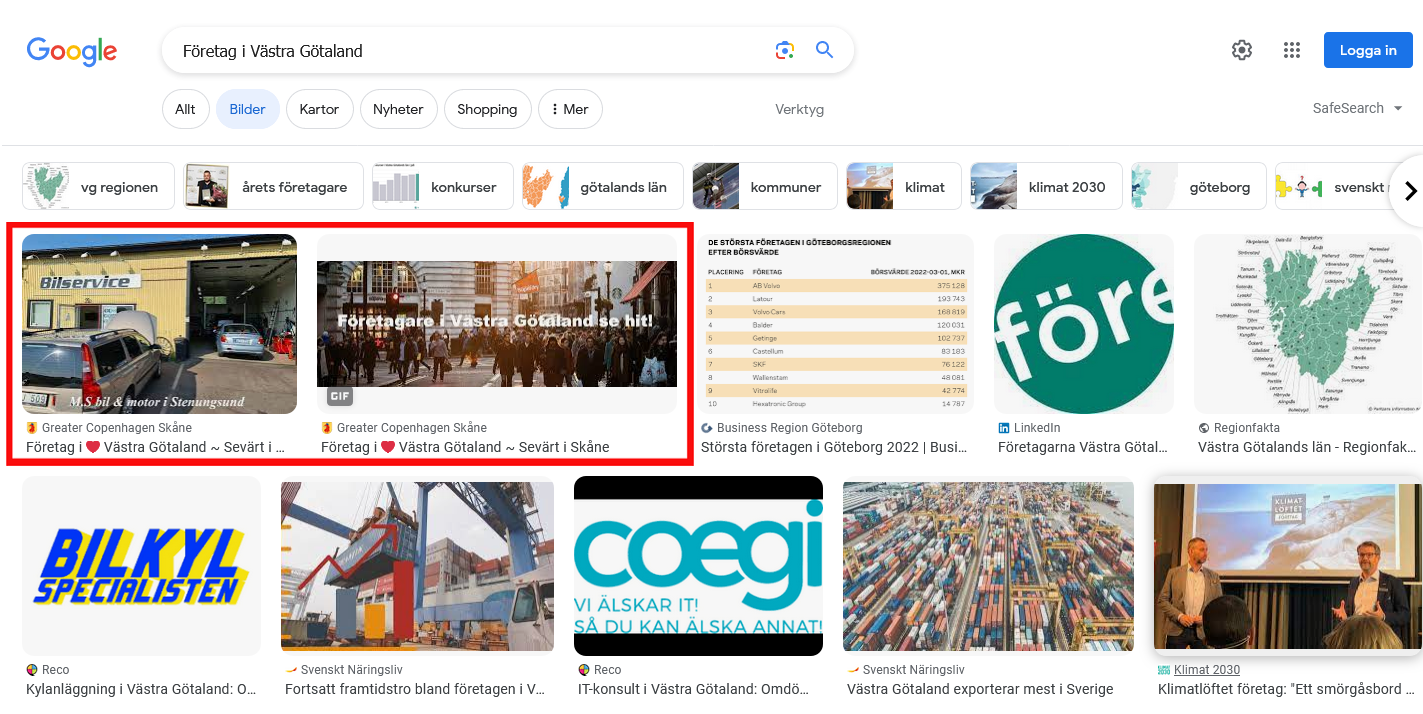Select the Bilder tab
The width and height of the screenshot is (1423, 714).
click(248, 109)
